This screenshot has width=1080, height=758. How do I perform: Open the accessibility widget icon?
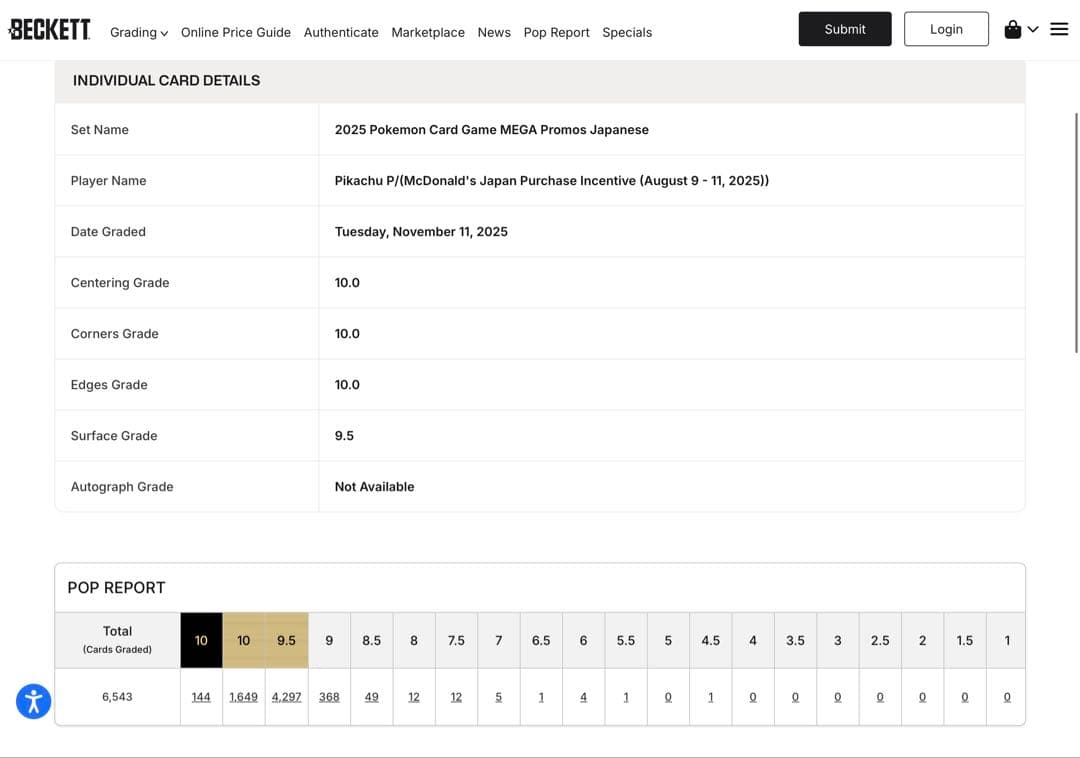(33, 701)
